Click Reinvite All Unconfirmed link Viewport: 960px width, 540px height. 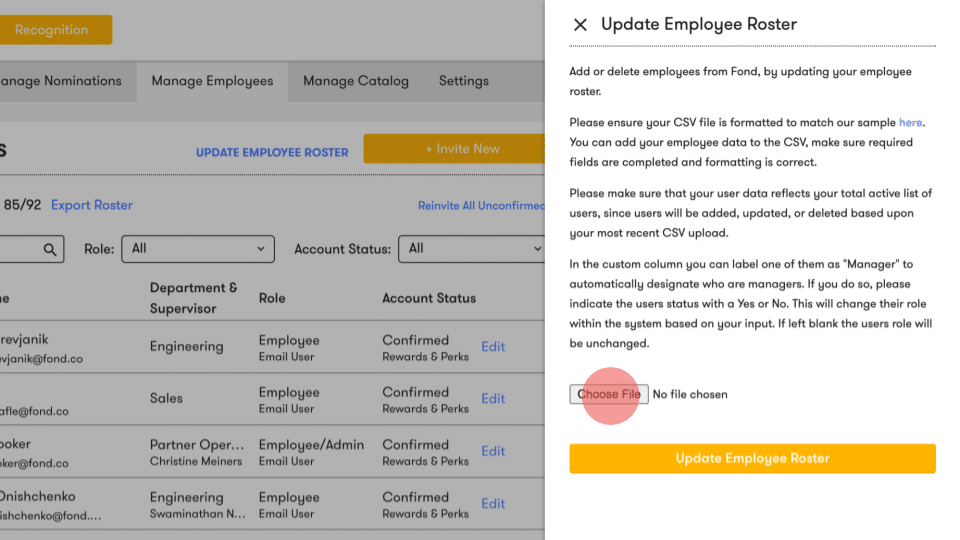click(481, 206)
